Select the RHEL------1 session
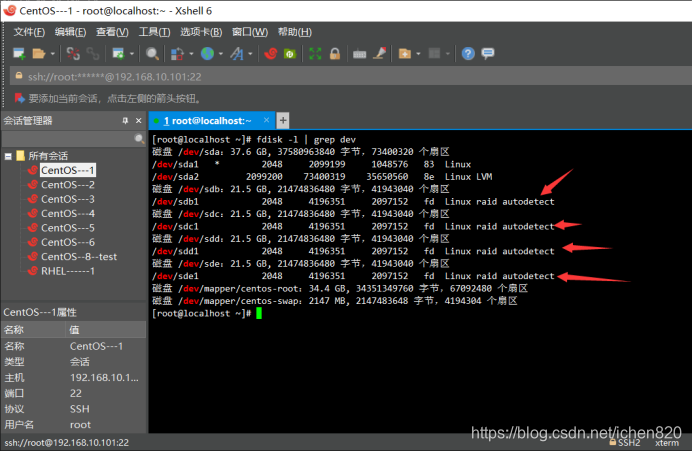The image size is (692, 452). (68, 271)
